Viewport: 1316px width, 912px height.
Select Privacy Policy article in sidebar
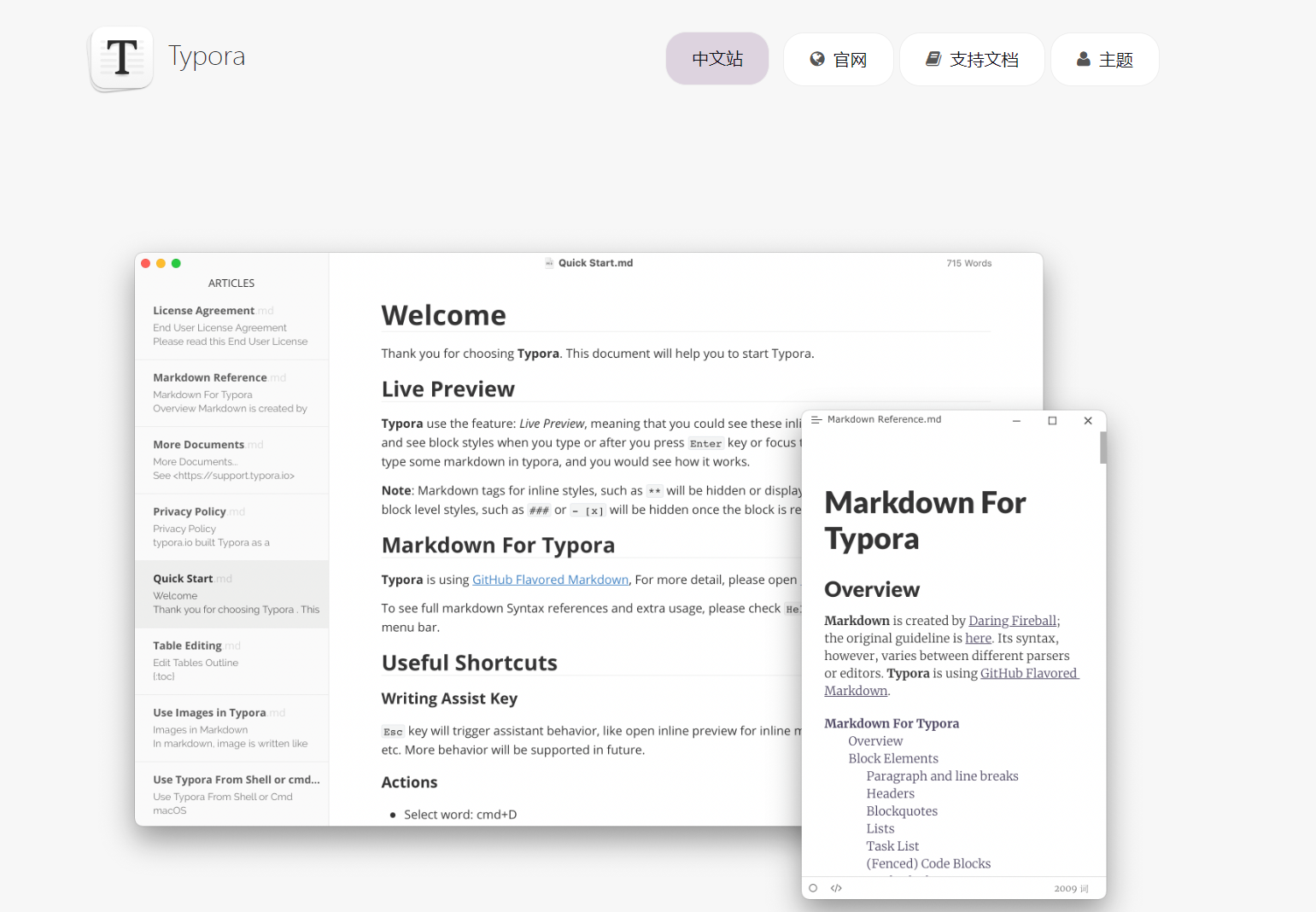tap(231, 527)
